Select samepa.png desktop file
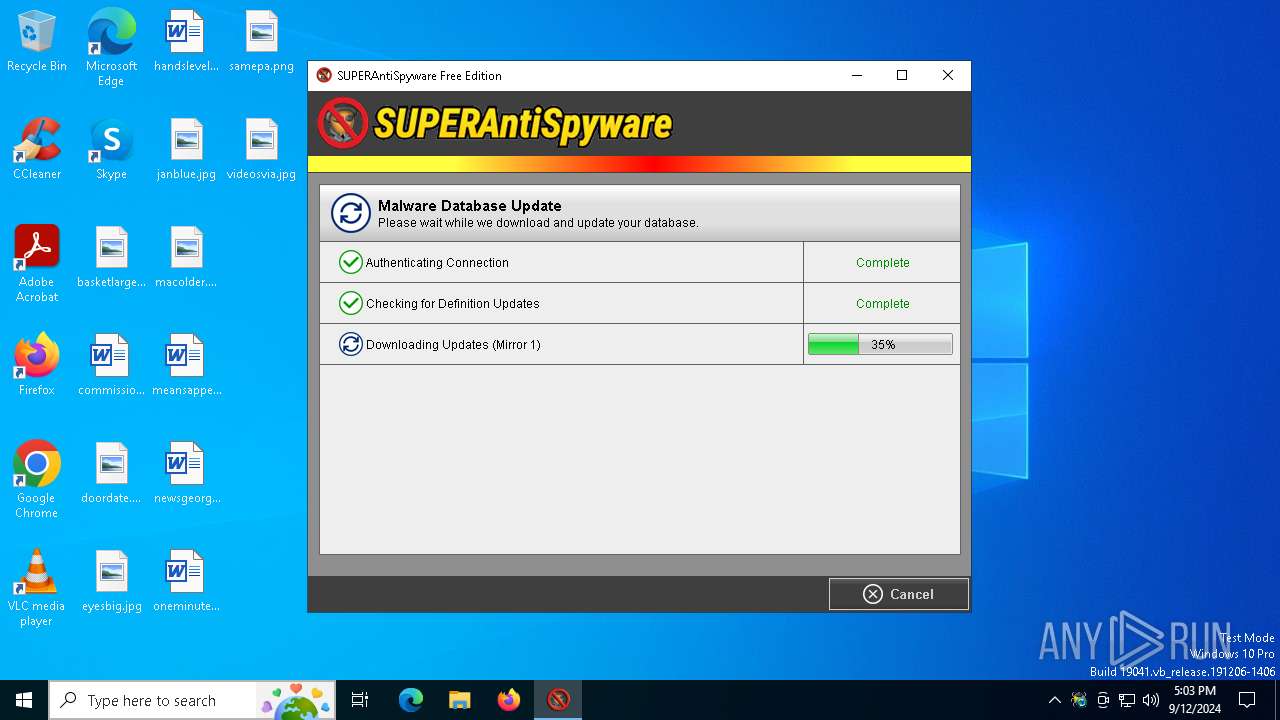1280x720 pixels. 261,42
